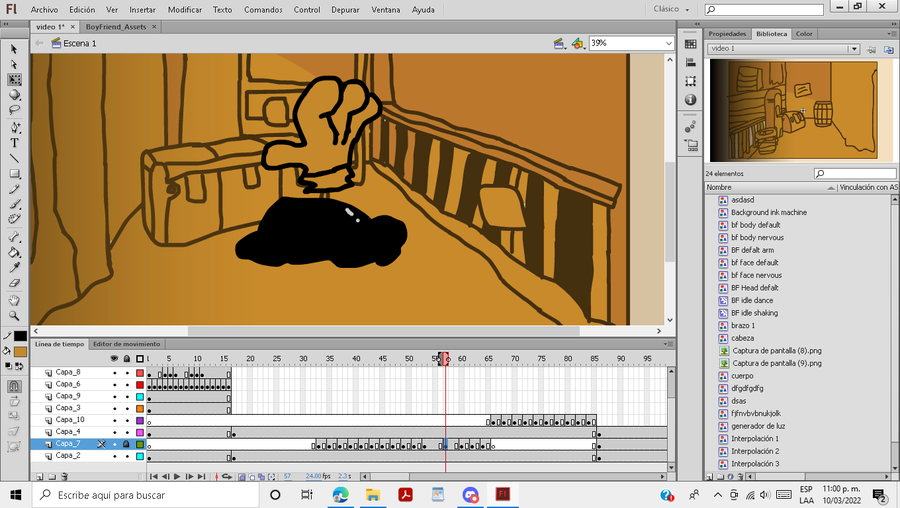This screenshot has height=508, width=900.
Task: Open the Archivo menu
Action: tap(44, 10)
